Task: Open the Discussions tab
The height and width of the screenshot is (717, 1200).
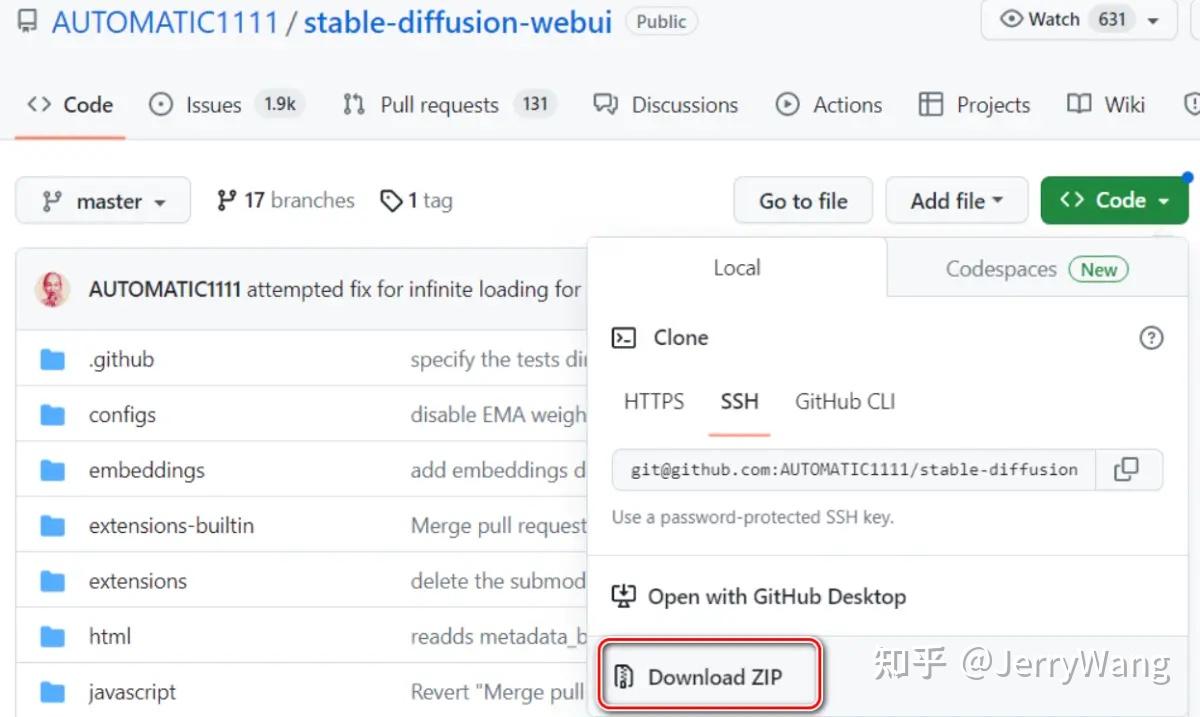Action: click(x=666, y=105)
